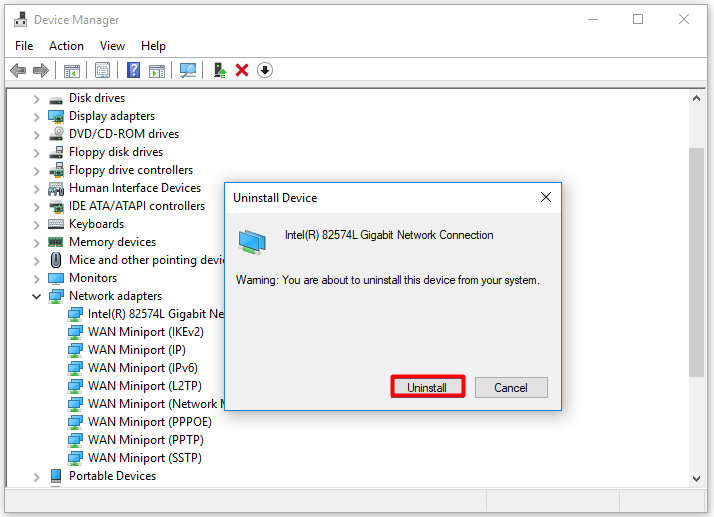The image size is (714, 517).
Task: Open the Properties toolbar icon
Action: (102, 71)
